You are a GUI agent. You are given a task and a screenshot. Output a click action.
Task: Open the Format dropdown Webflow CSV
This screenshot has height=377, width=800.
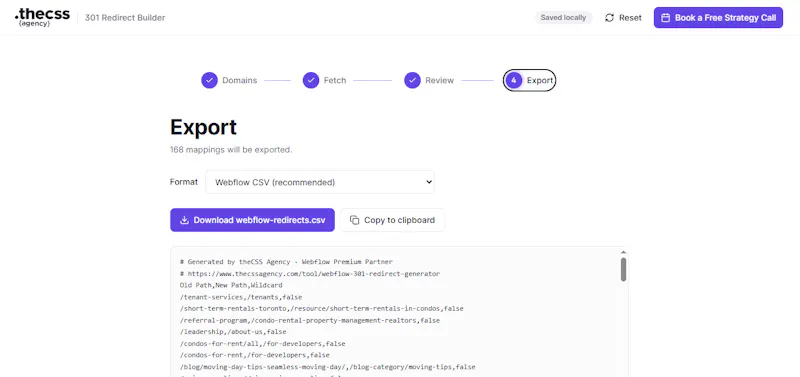coord(320,182)
